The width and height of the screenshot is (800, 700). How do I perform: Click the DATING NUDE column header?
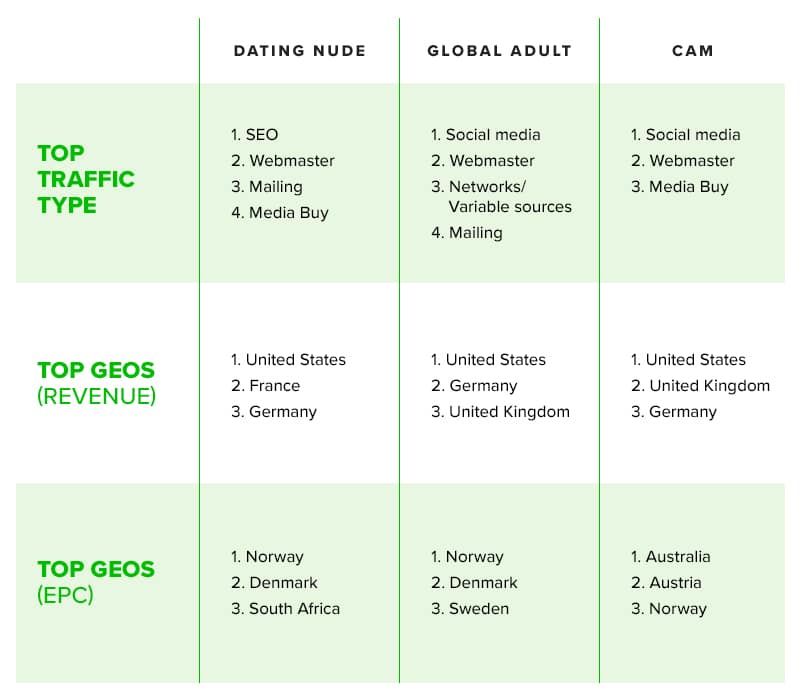(x=299, y=51)
